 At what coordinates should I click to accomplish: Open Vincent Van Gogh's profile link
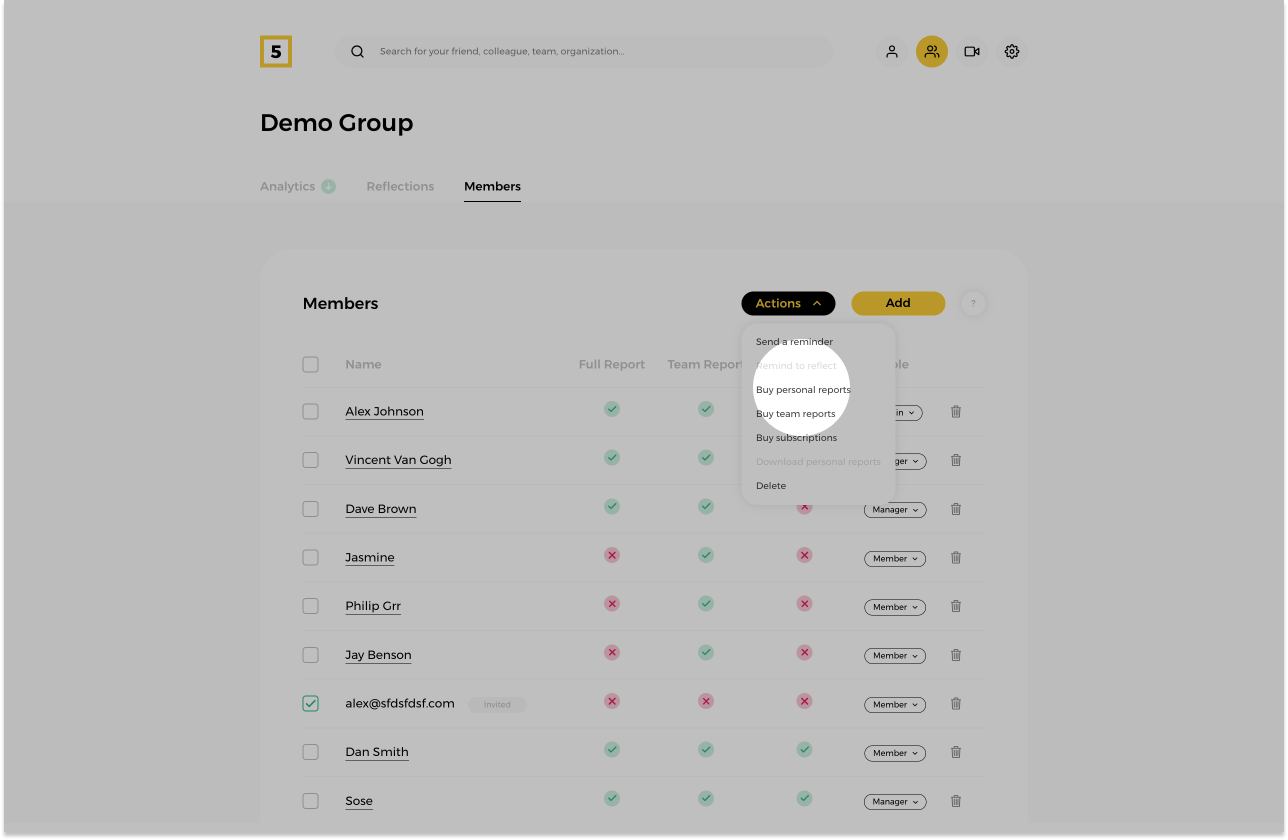pyautogui.click(x=398, y=460)
